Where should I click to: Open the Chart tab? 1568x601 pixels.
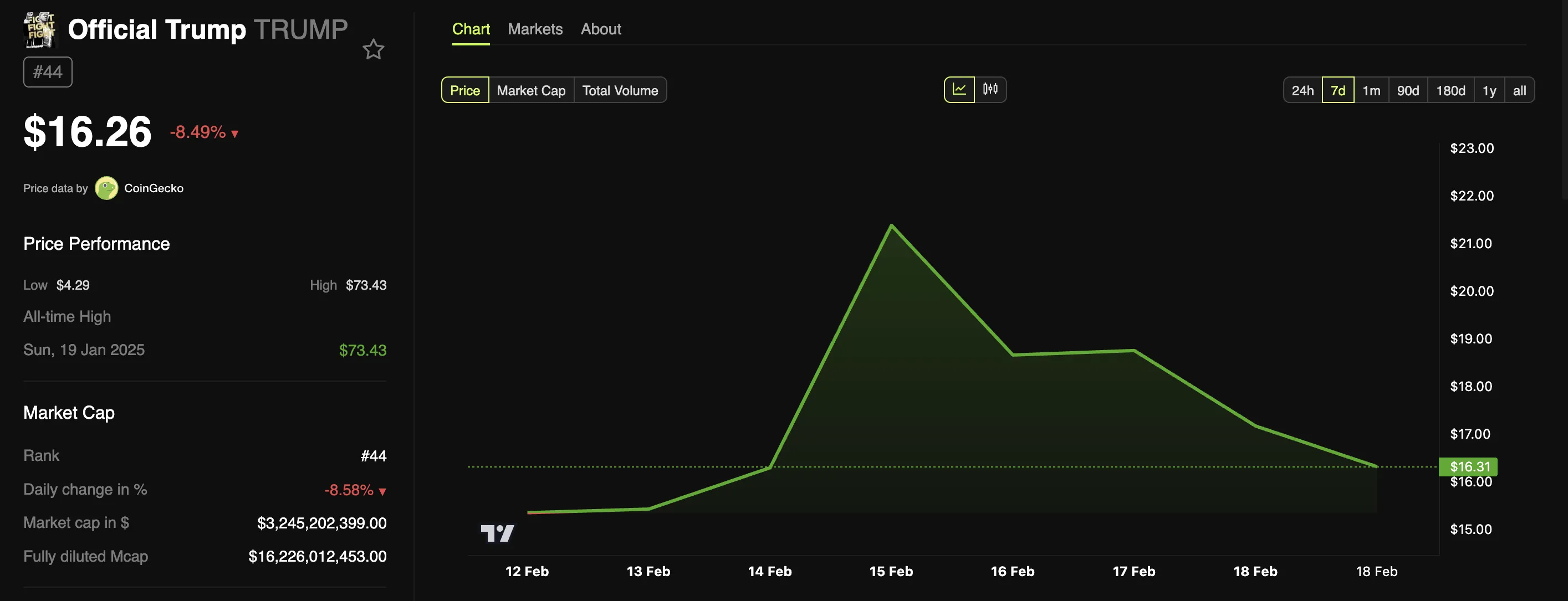click(471, 29)
